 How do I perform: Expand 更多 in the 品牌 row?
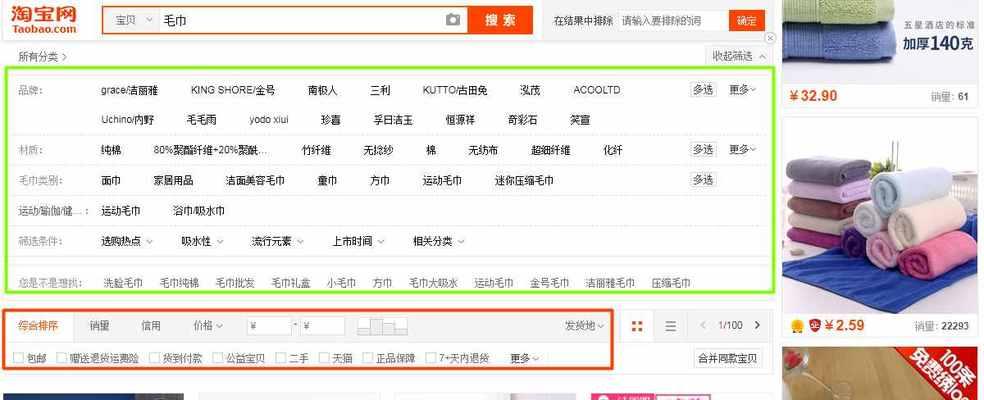tap(742, 90)
